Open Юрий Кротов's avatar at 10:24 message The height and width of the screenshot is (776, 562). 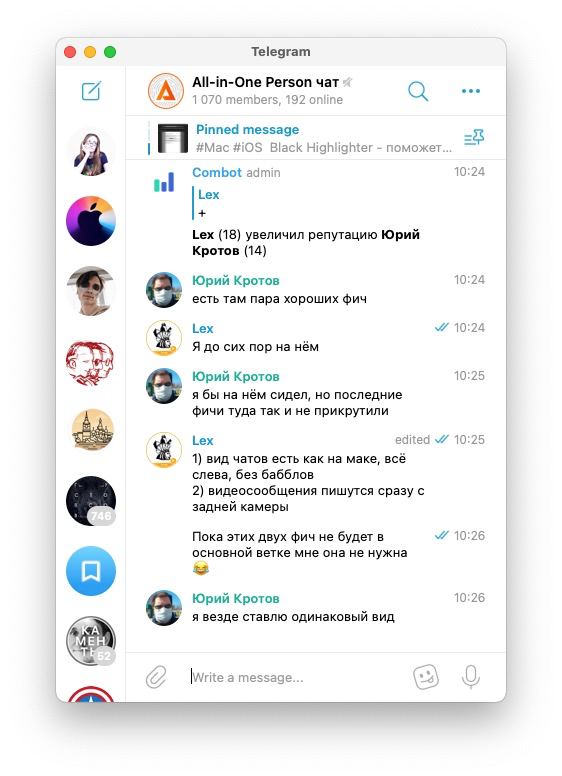pyautogui.click(x=164, y=290)
